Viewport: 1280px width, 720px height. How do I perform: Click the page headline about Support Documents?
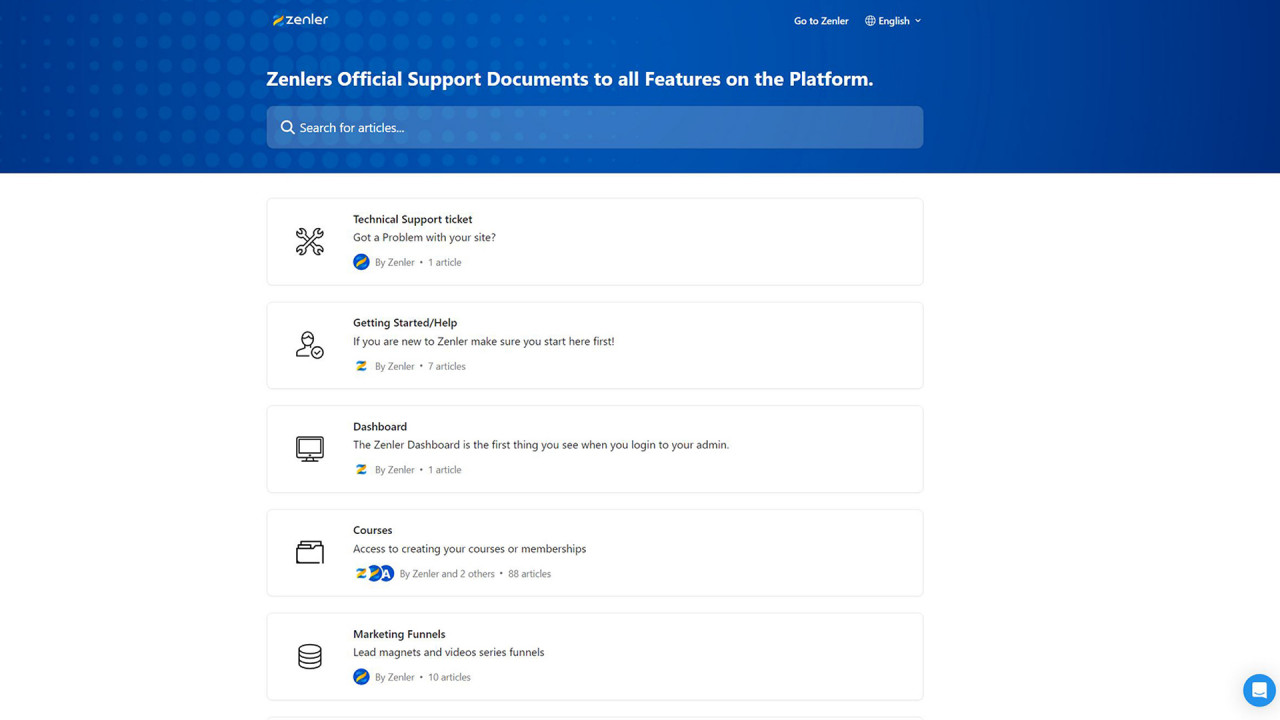tap(570, 79)
